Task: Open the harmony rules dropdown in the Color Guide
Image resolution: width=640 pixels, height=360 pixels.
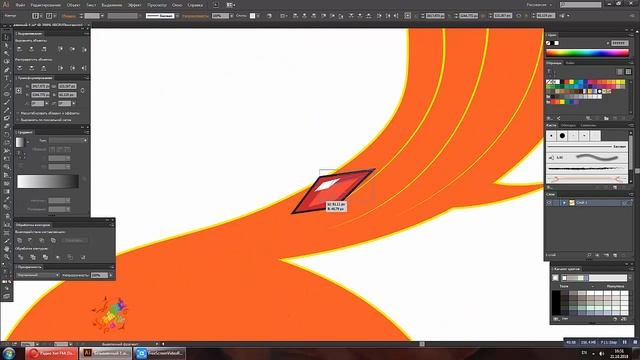Action: pyautogui.click(x=630, y=278)
